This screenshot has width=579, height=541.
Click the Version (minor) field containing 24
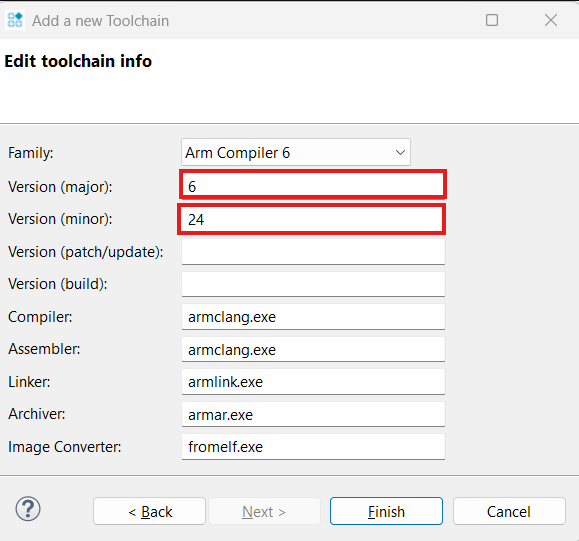click(x=312, y=219)
